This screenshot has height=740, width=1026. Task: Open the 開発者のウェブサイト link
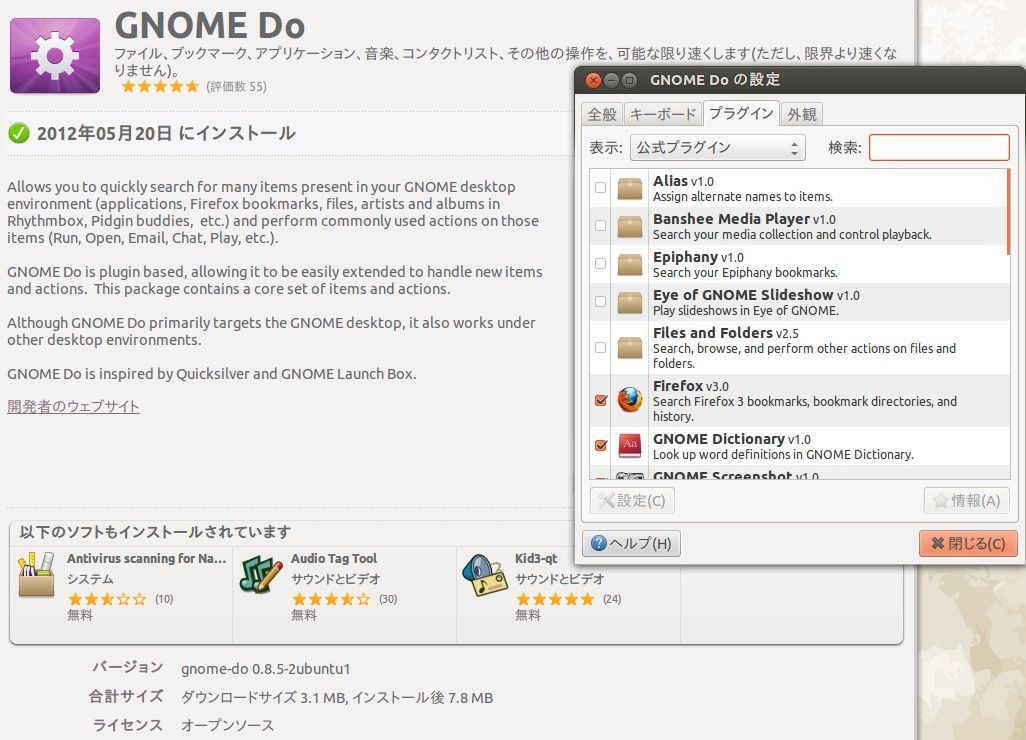pos(73,406)
